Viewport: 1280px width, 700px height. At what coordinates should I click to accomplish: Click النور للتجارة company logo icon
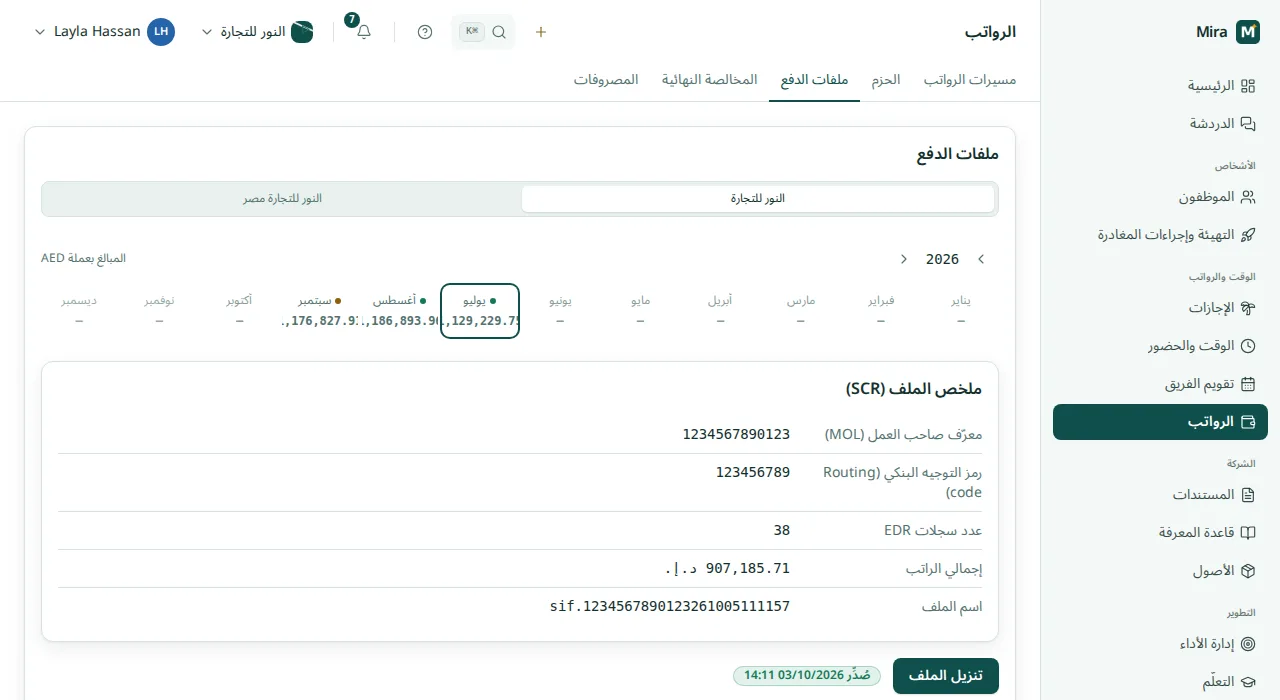[302, 32]
